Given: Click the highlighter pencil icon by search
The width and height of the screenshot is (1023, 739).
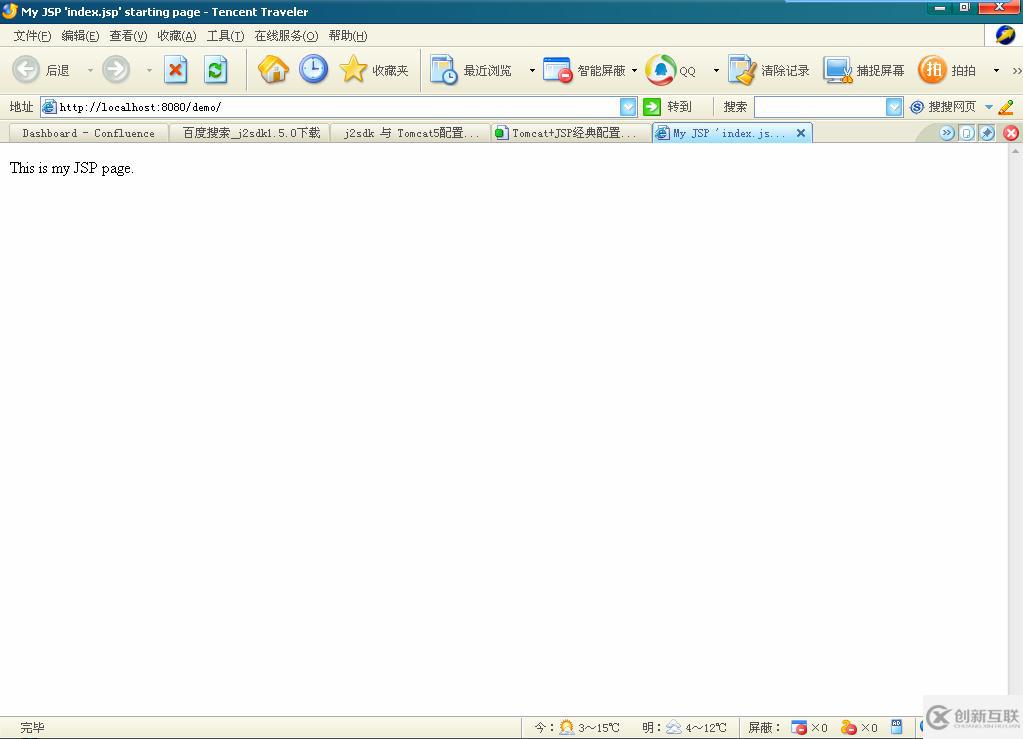Looking at the screenshot, I should [1006, 107].
